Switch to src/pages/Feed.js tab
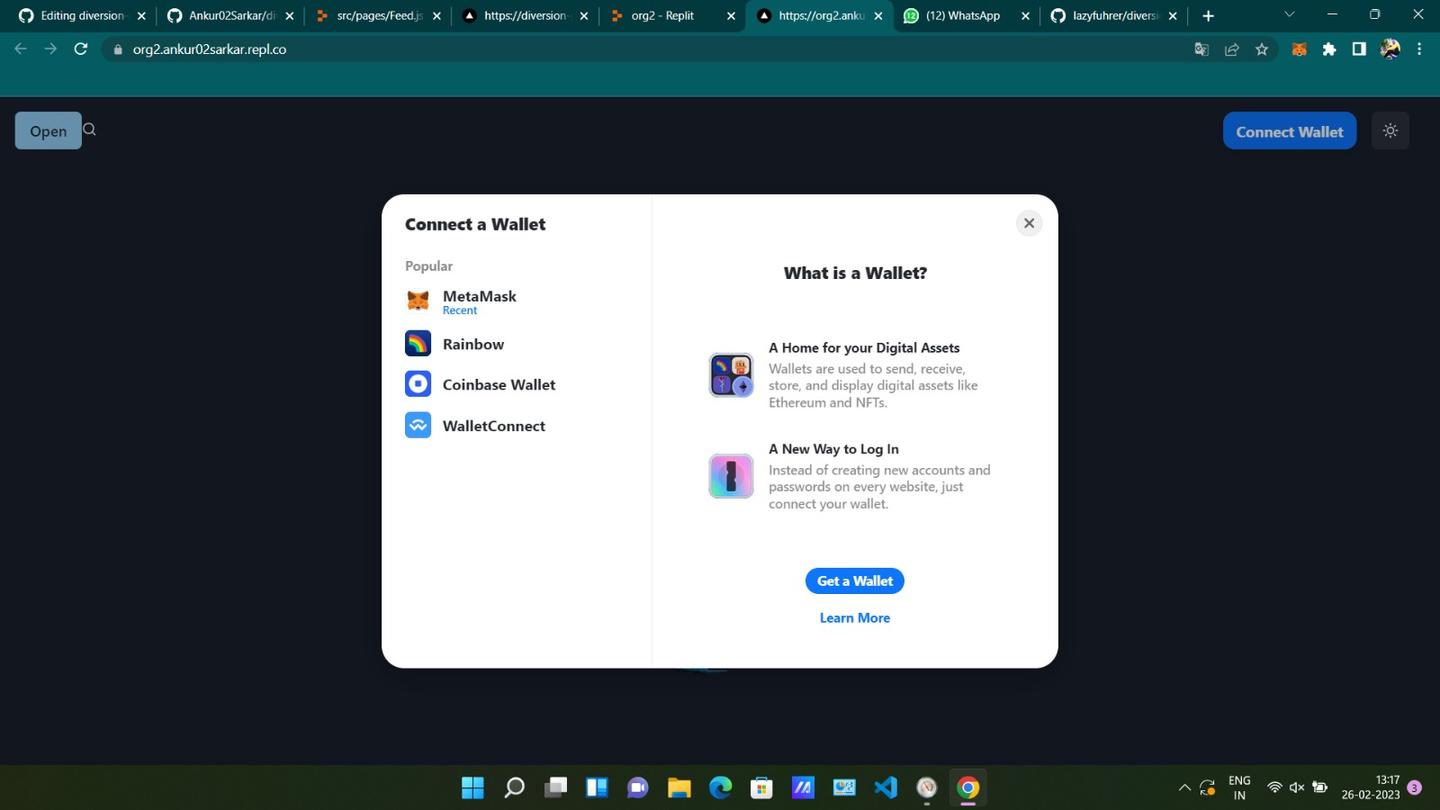The width and height of the screenshot is (1440, 810). pyautogui.click(x=377, y=16)
